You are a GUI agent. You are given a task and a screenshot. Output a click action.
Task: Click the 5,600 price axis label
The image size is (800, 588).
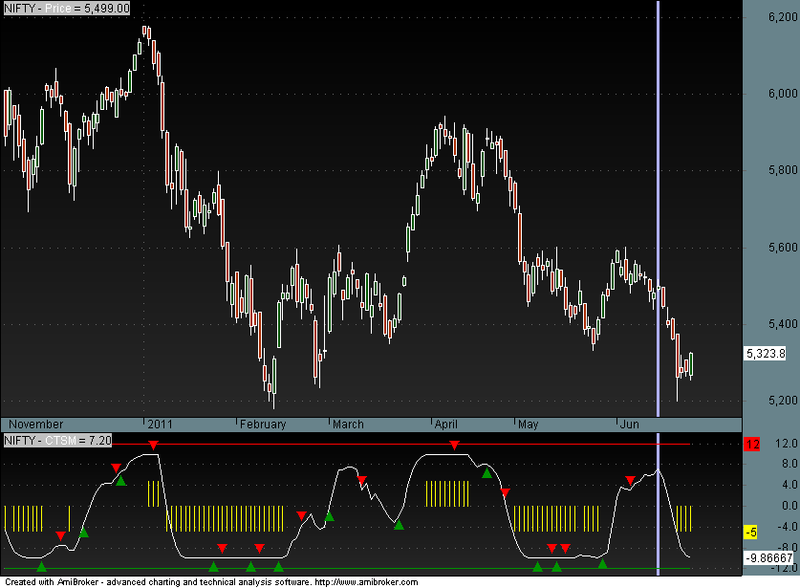coord(783,248)
